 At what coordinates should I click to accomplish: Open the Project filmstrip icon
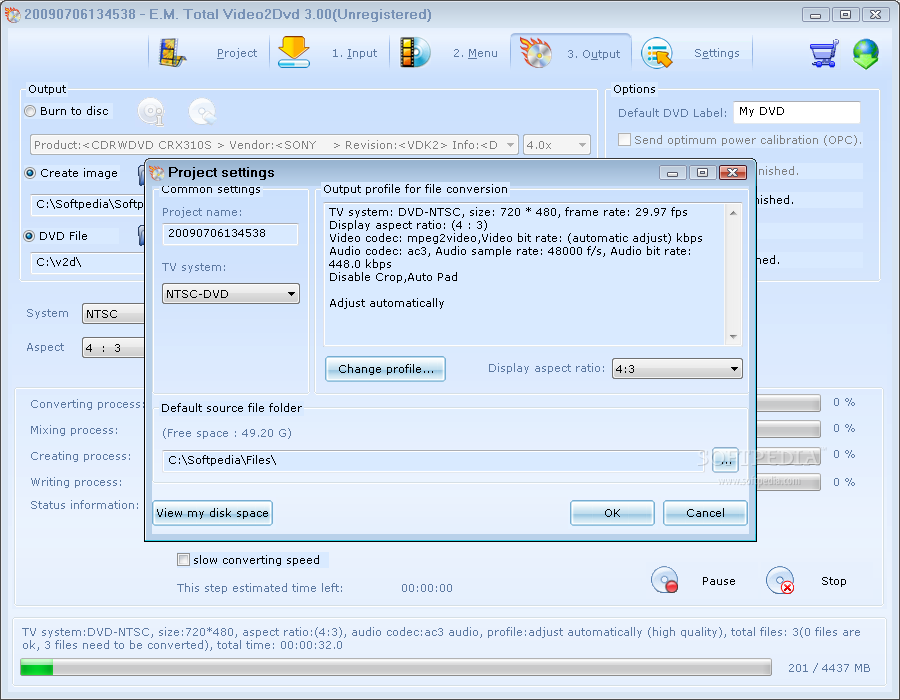point(172,53)
